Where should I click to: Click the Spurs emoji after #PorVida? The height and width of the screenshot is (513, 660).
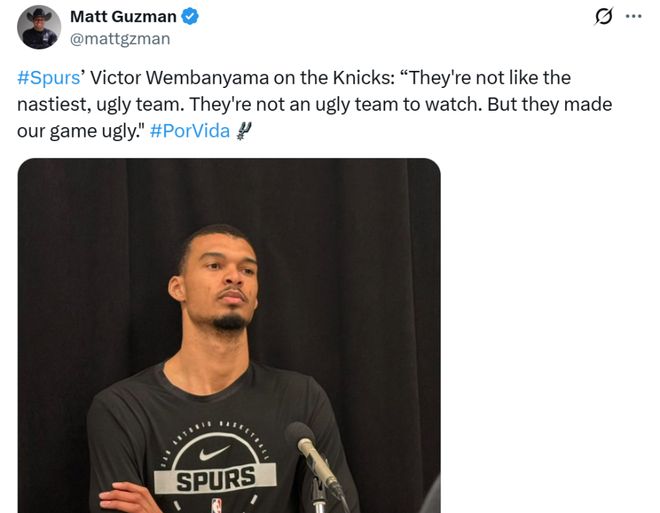(x=244, y=131)
